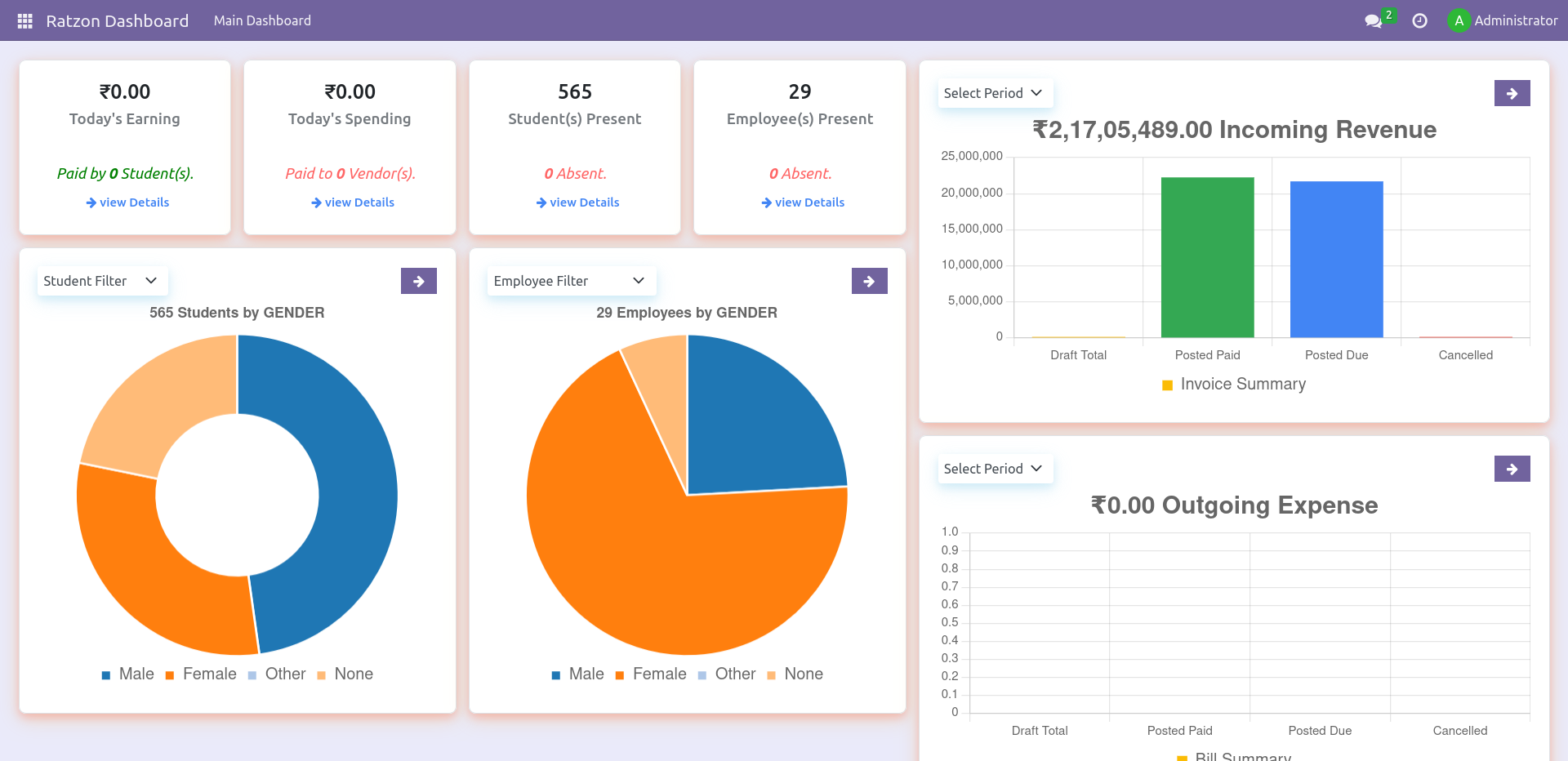Click the arrow button on Outgoing Expense card
This screenshot has width=1568, height=761.
coord(1512,469)
